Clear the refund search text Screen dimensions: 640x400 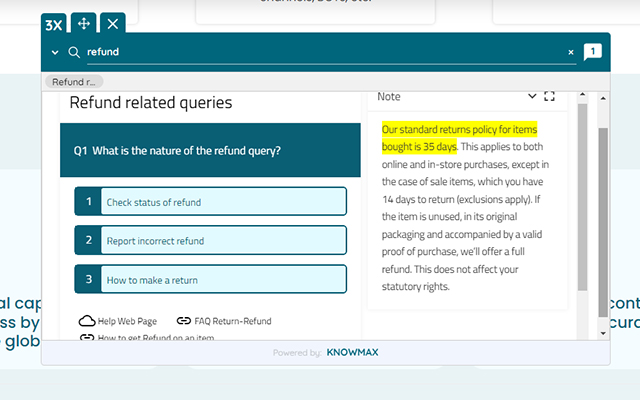tap(571, 52)
